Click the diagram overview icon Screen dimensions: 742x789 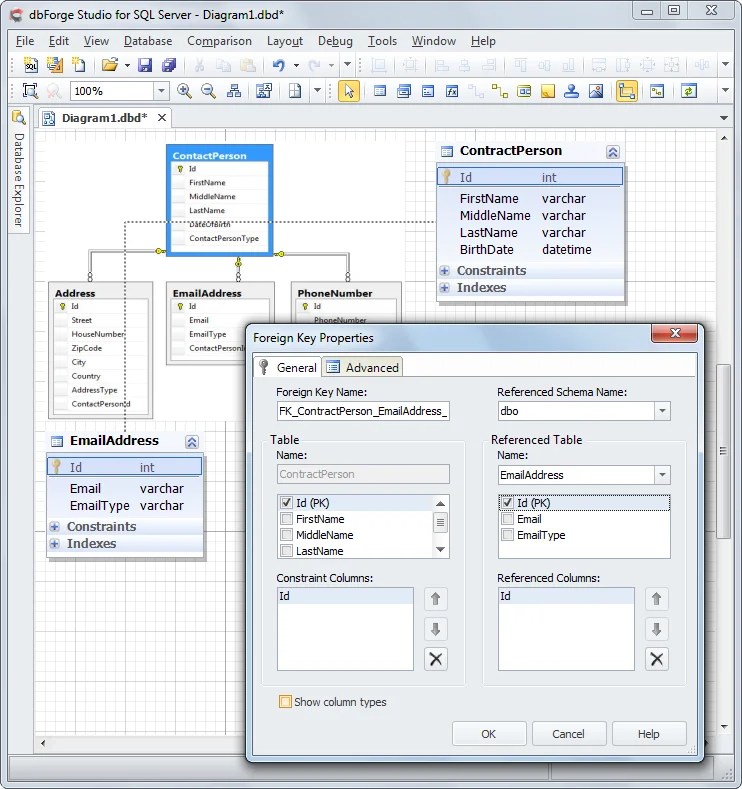[x=264, y=91]
